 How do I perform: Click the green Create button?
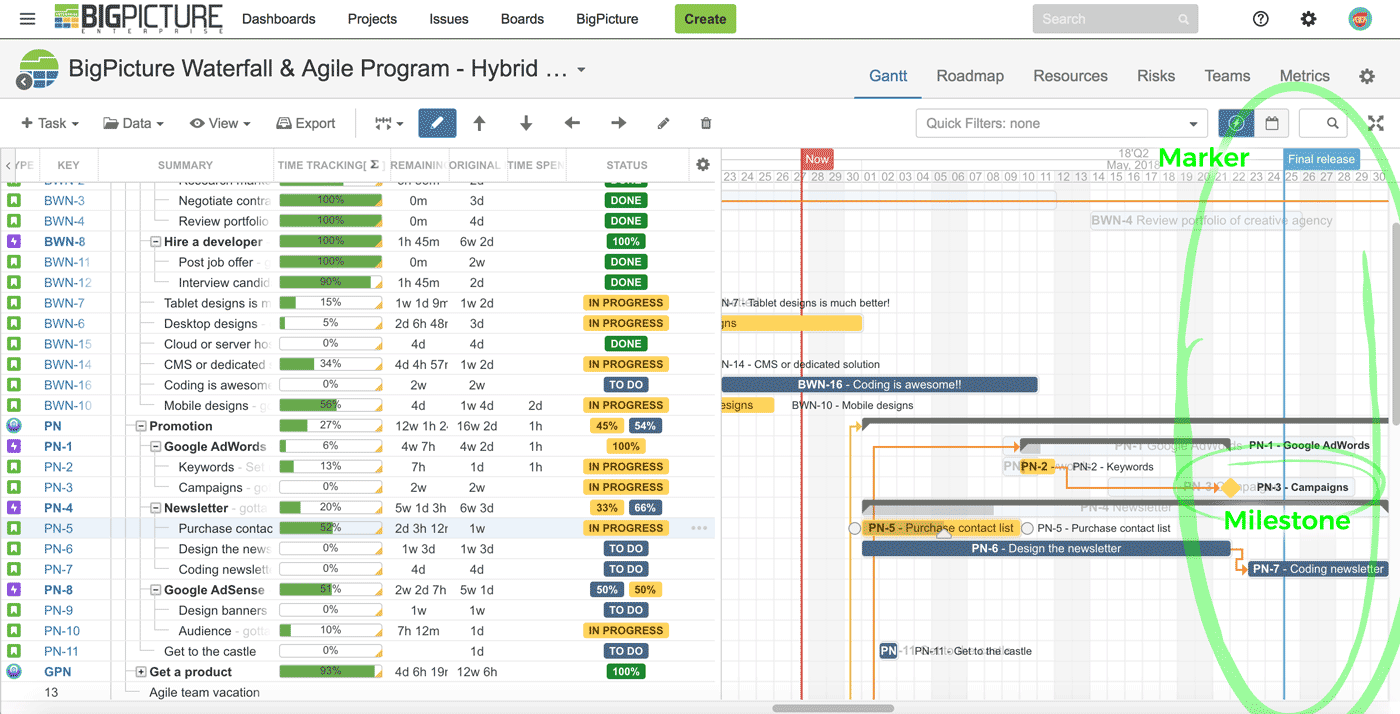point(705,19)
